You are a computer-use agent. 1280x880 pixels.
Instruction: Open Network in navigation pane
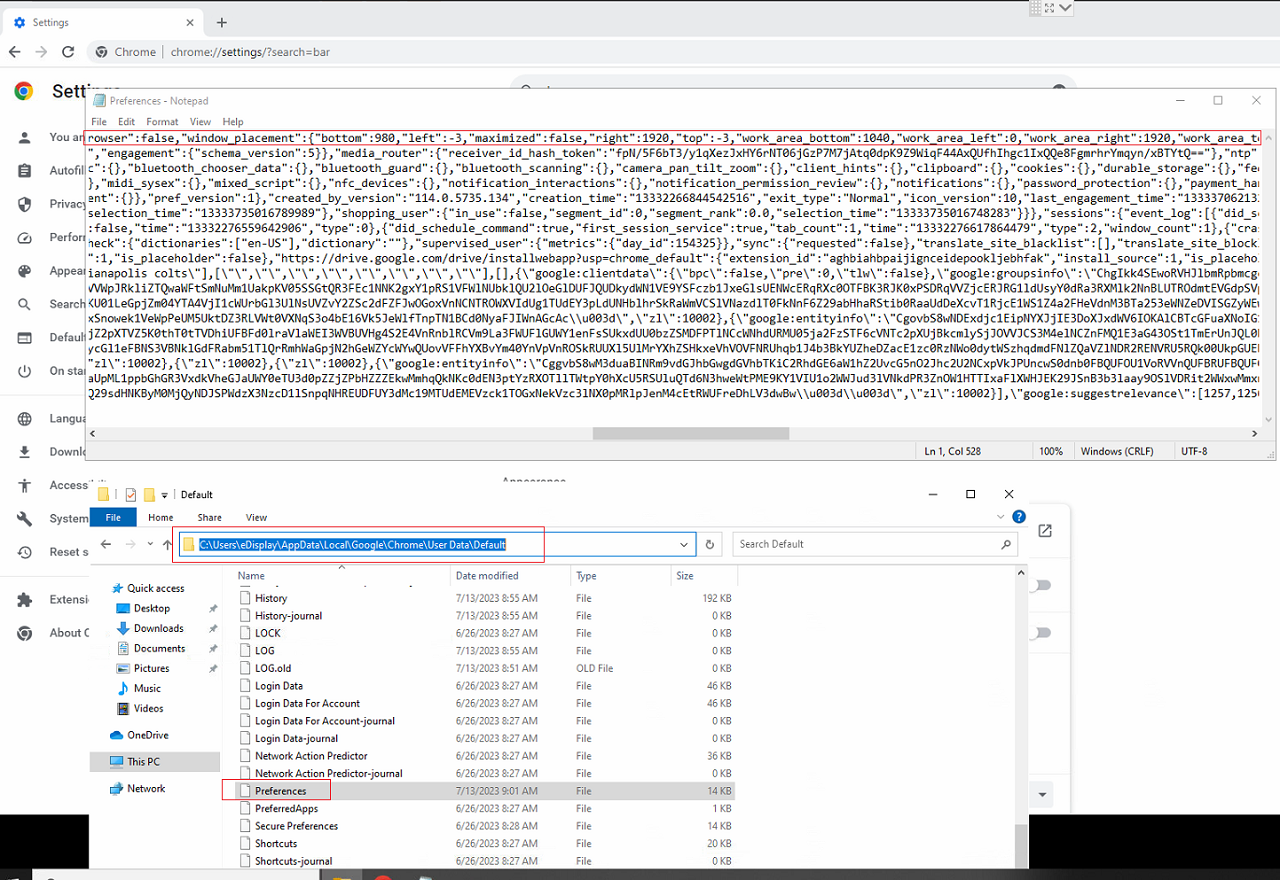click(x=146, y=788)
